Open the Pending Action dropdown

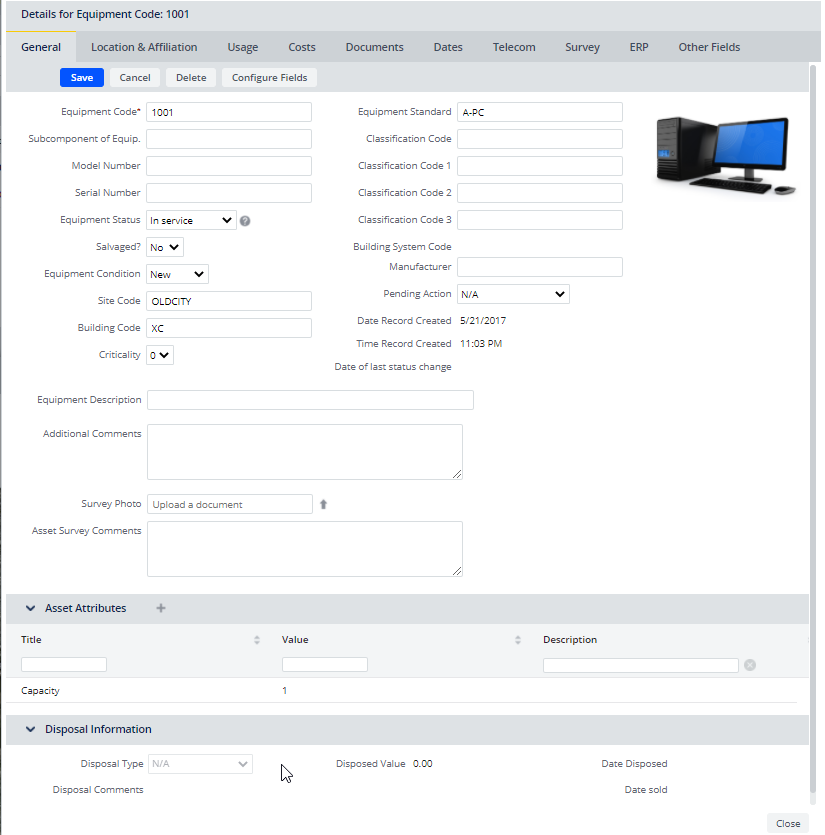pyautogui.click(x=513, y=295)
